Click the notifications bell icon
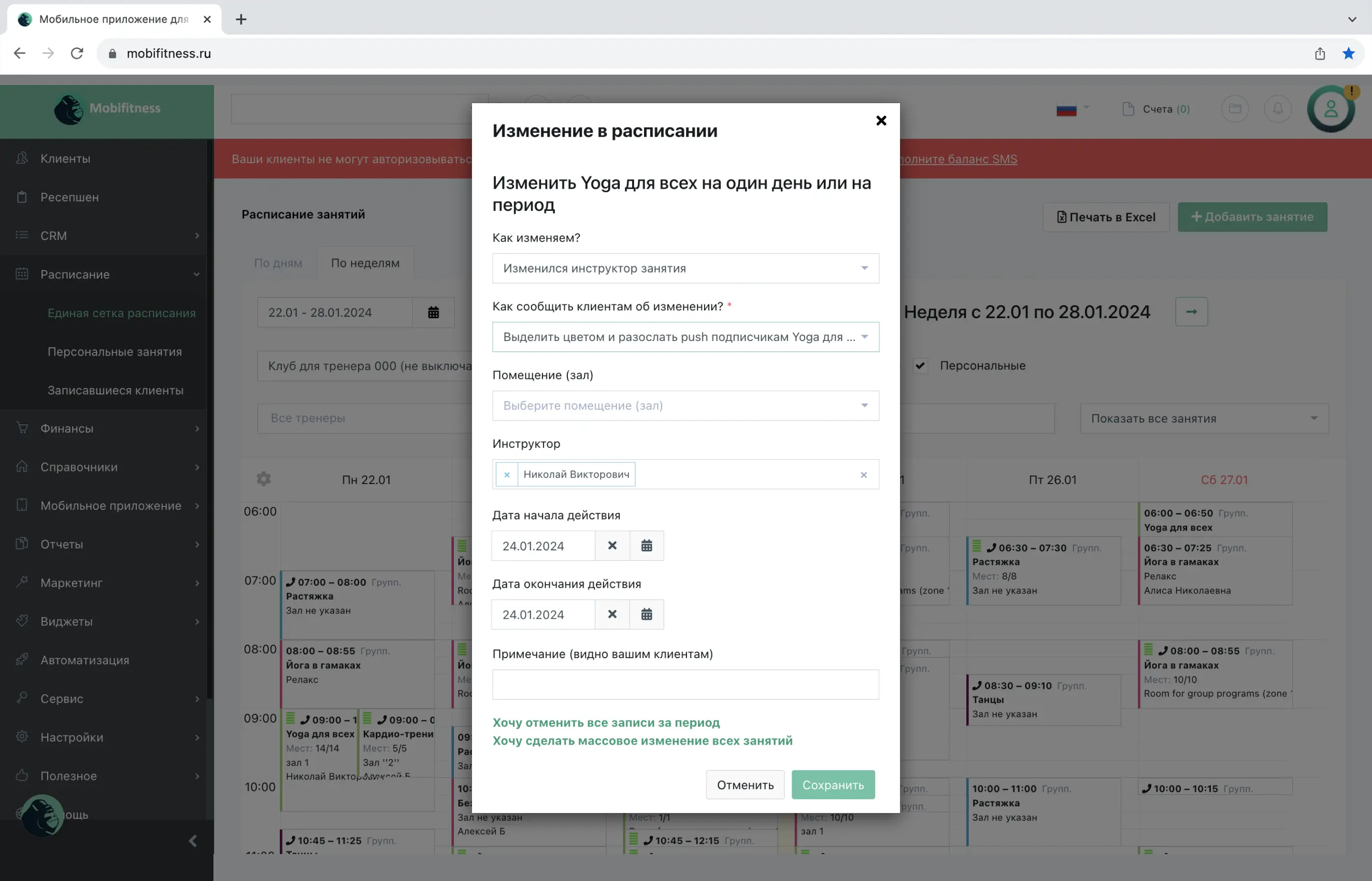 click(1277, 109)
